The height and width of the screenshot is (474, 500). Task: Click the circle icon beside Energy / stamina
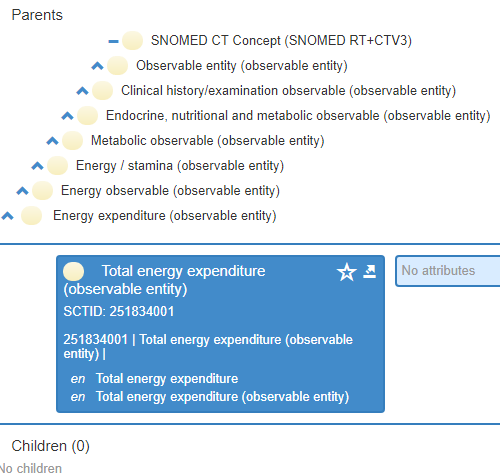pos(57,166)
